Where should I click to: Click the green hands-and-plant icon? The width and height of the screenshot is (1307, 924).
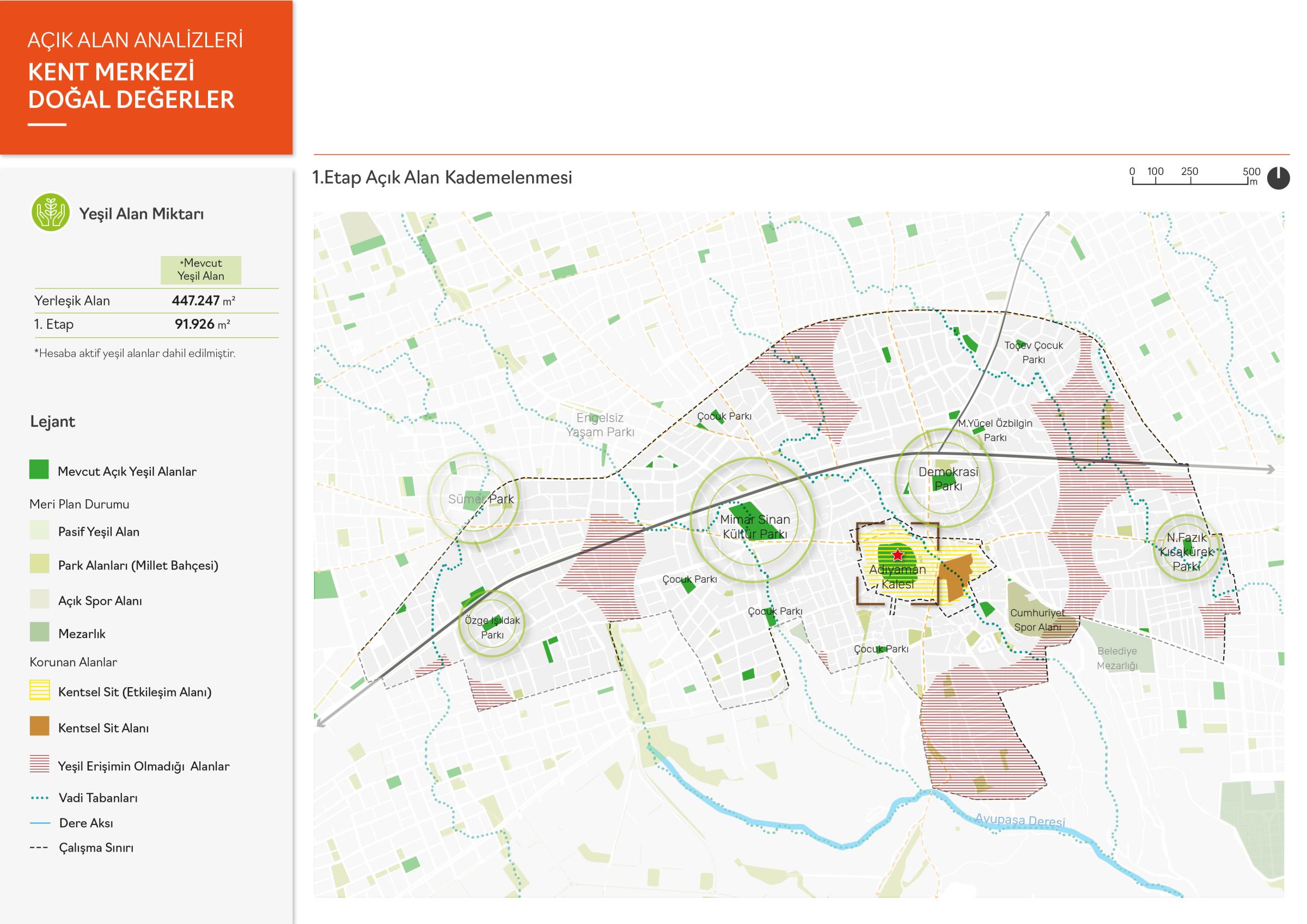[51, 212]
